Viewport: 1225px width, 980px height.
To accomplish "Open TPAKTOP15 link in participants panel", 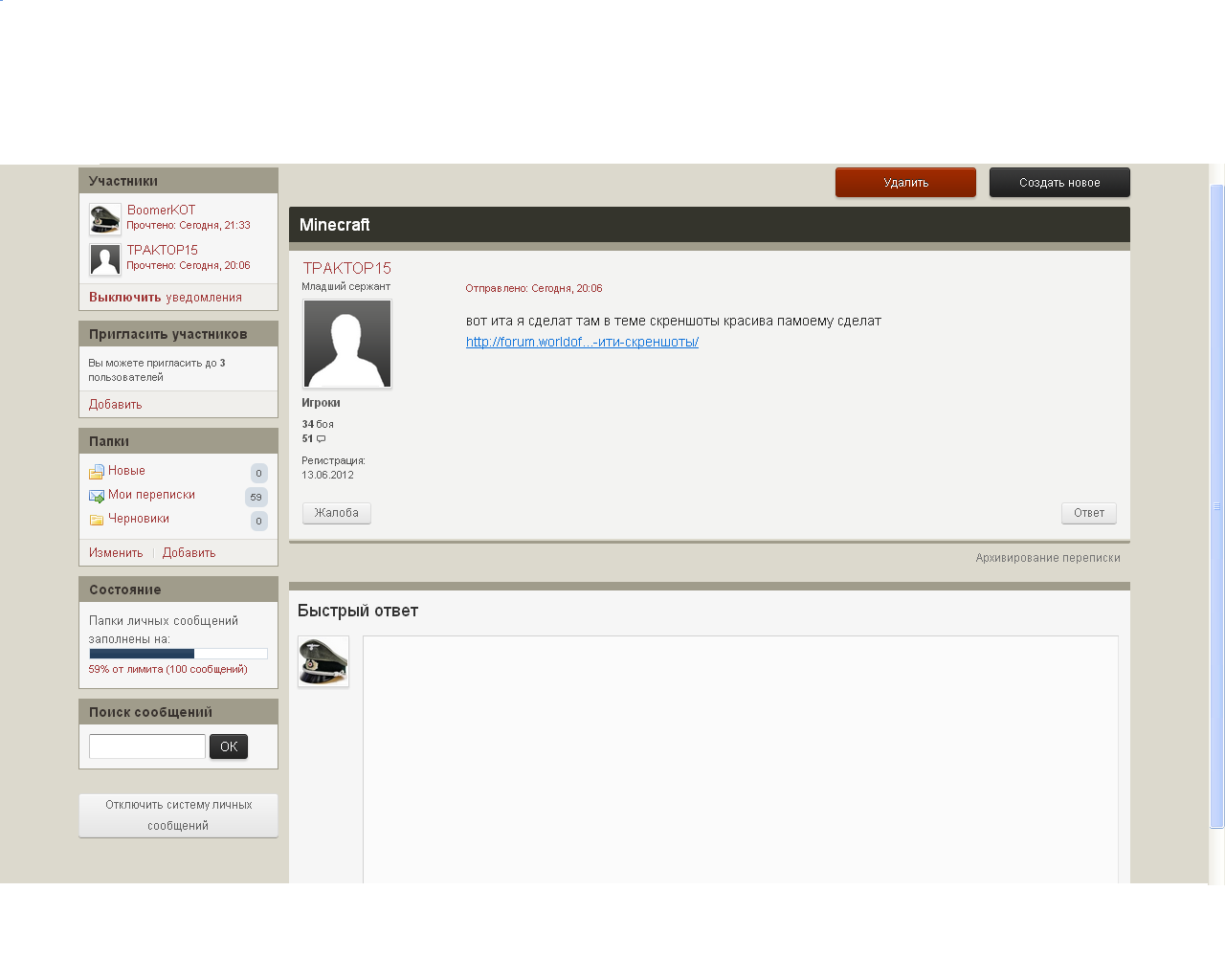I will 163,250.
